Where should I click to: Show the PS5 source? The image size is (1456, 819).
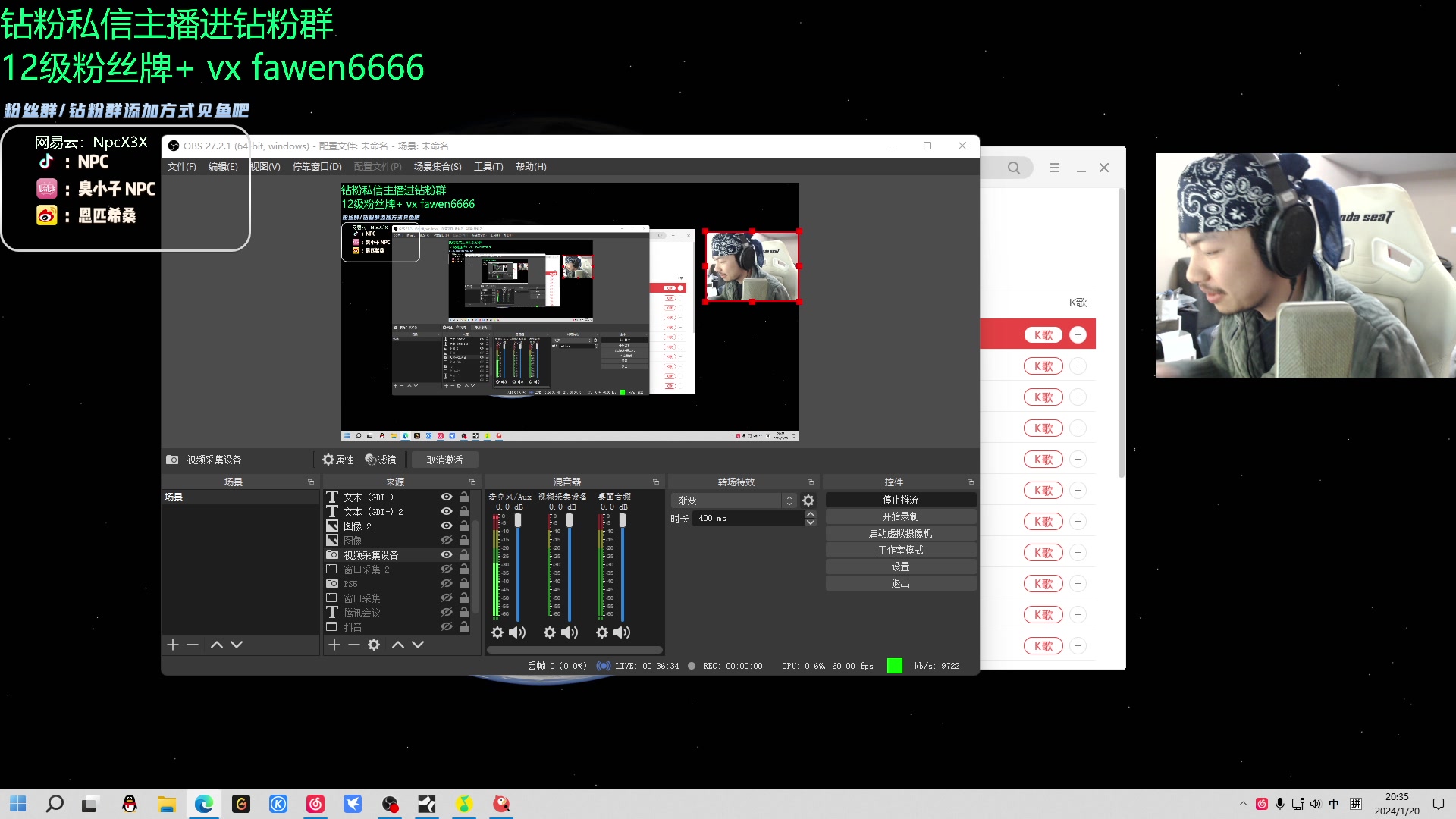click(447, 583)
